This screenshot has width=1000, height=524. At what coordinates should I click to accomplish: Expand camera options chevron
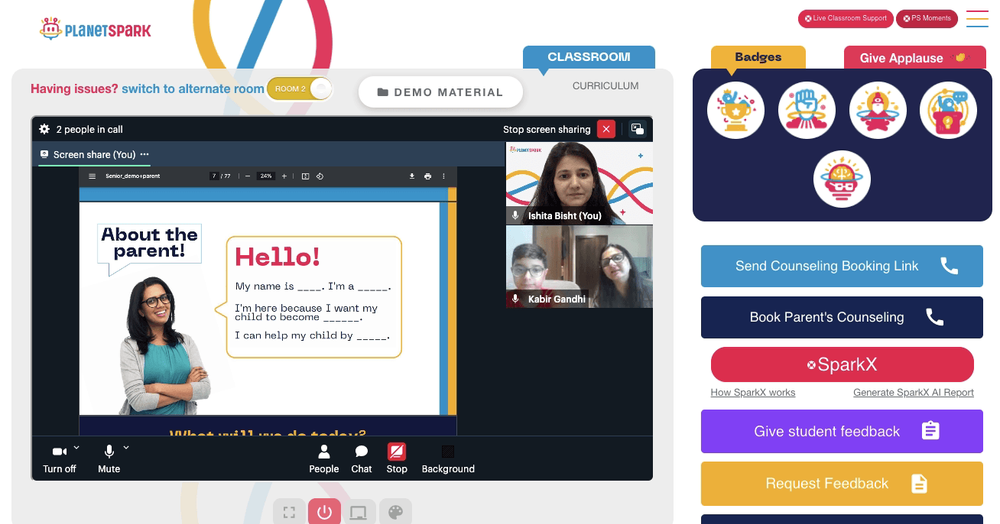pos(77,448)
